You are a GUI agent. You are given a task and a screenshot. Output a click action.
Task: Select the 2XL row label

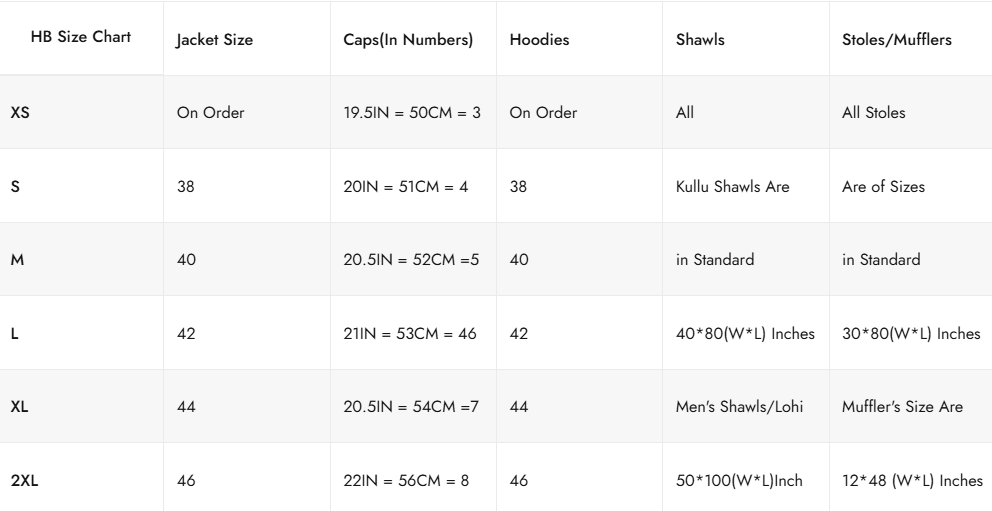coord(24,481)
